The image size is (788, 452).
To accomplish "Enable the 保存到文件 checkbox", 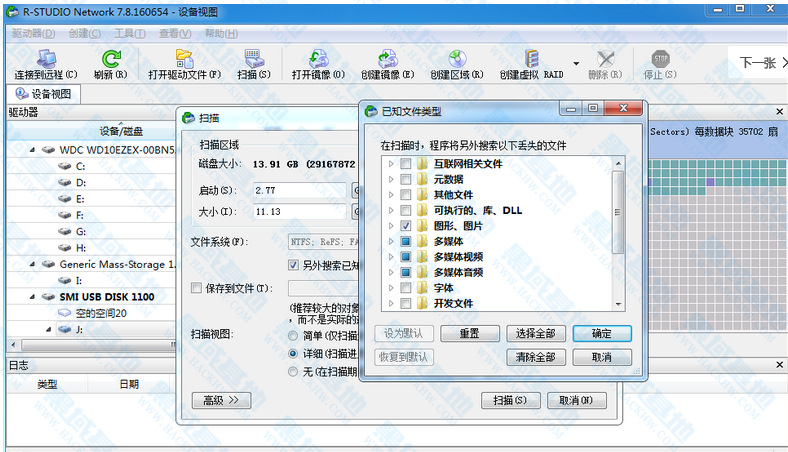I will coord(196,288).
